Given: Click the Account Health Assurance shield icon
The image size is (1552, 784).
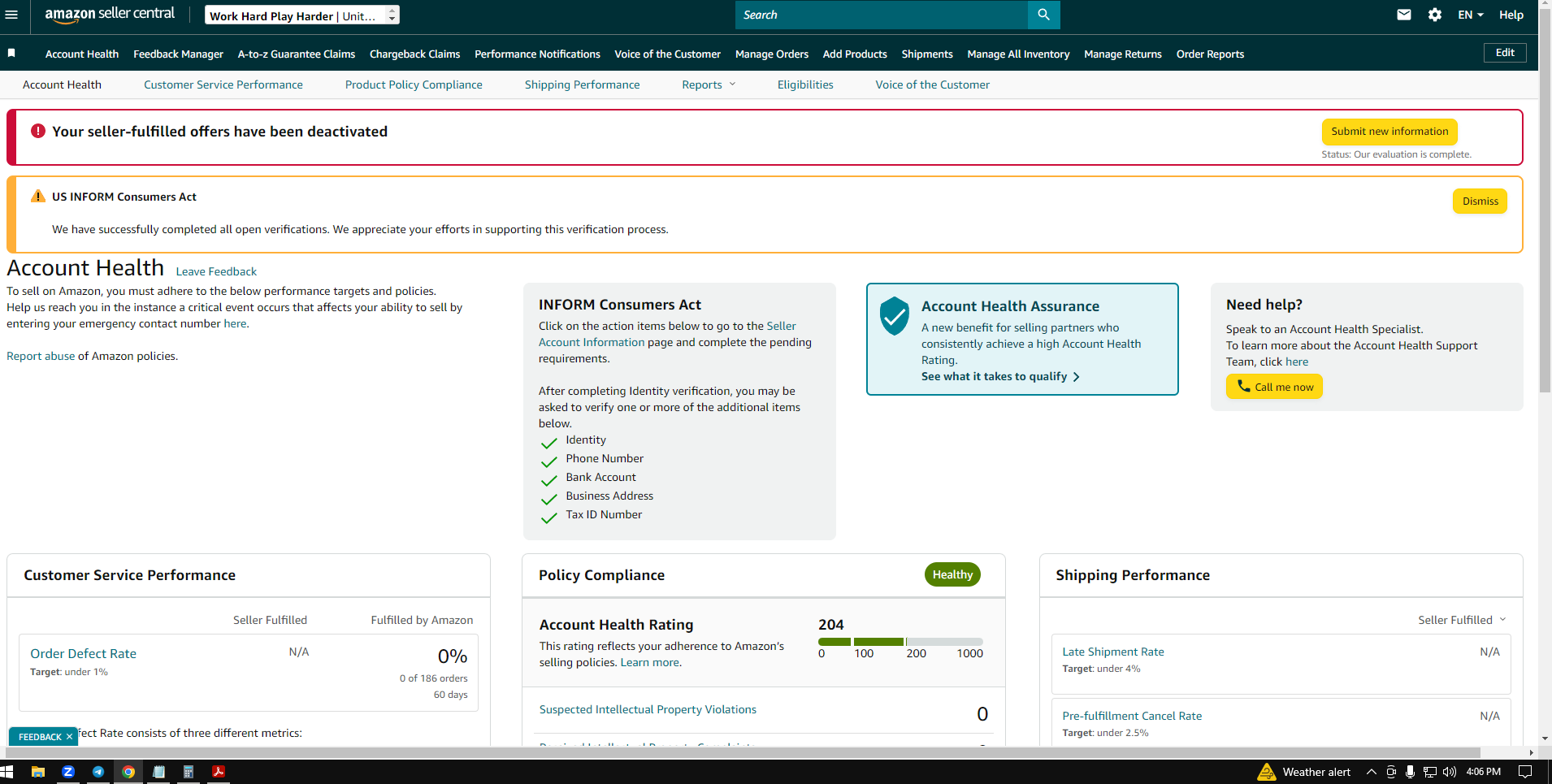Looking at the screenshot, I should pyautogui.click(x=894, y=315).
